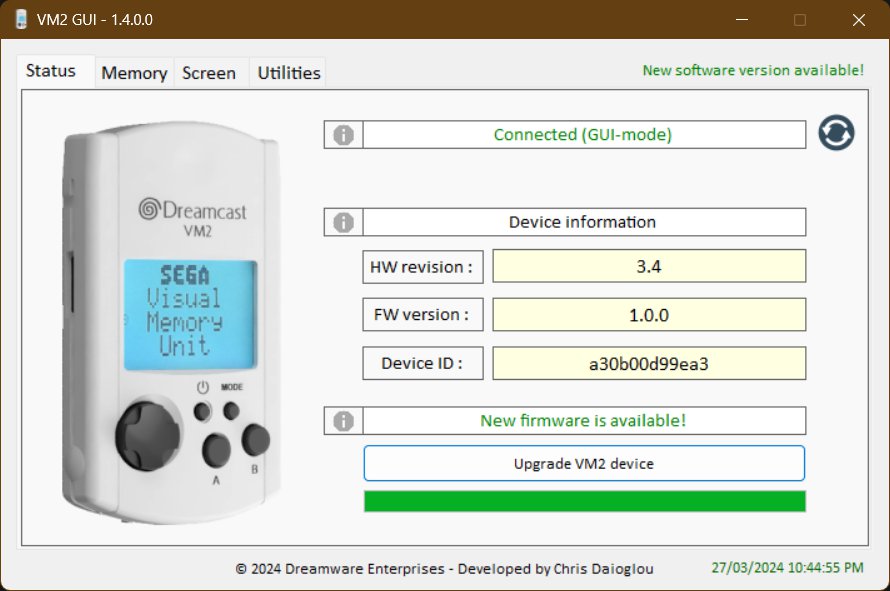Minimize the VM2 GUI window
This screenshot has height=591, width=890.
(x=742, y=20)
